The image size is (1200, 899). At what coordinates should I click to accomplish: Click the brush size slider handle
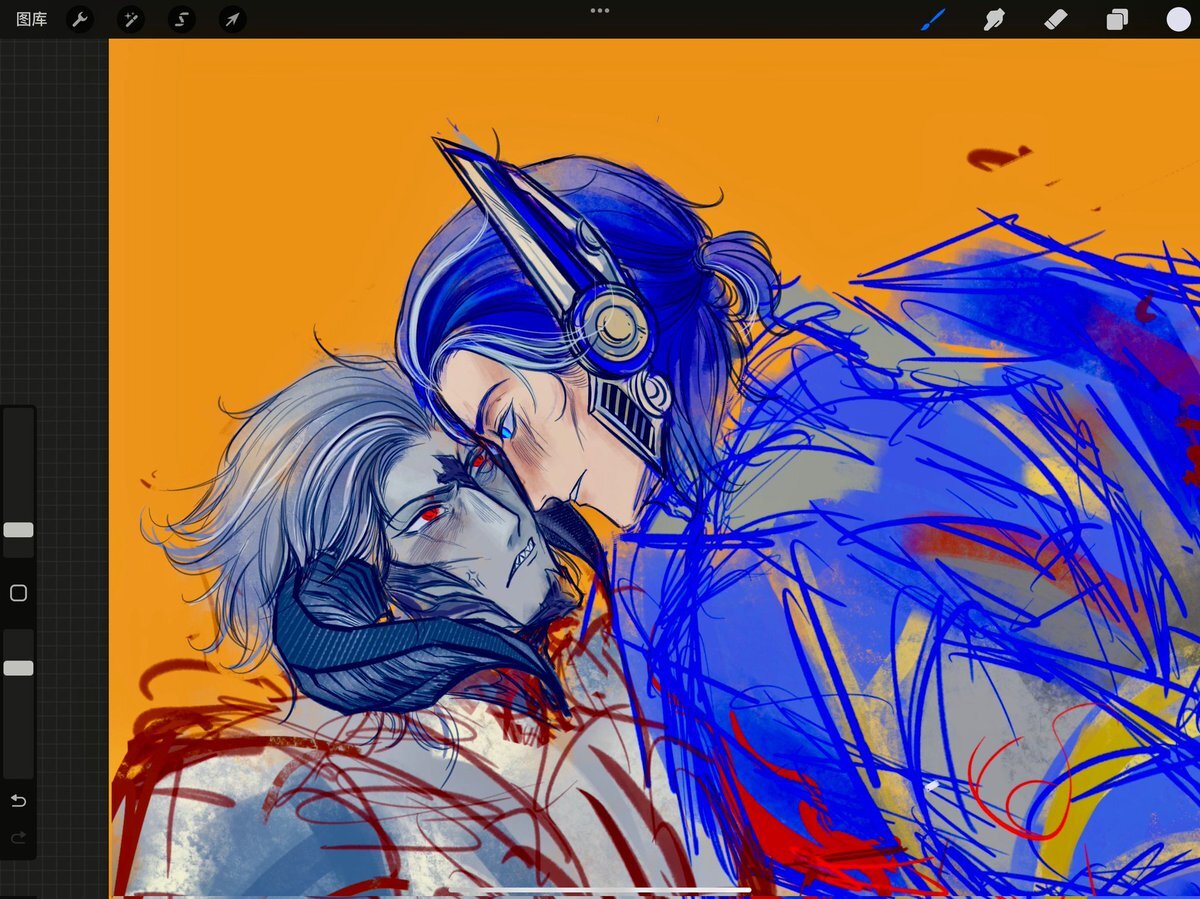(x=18, y=530)
